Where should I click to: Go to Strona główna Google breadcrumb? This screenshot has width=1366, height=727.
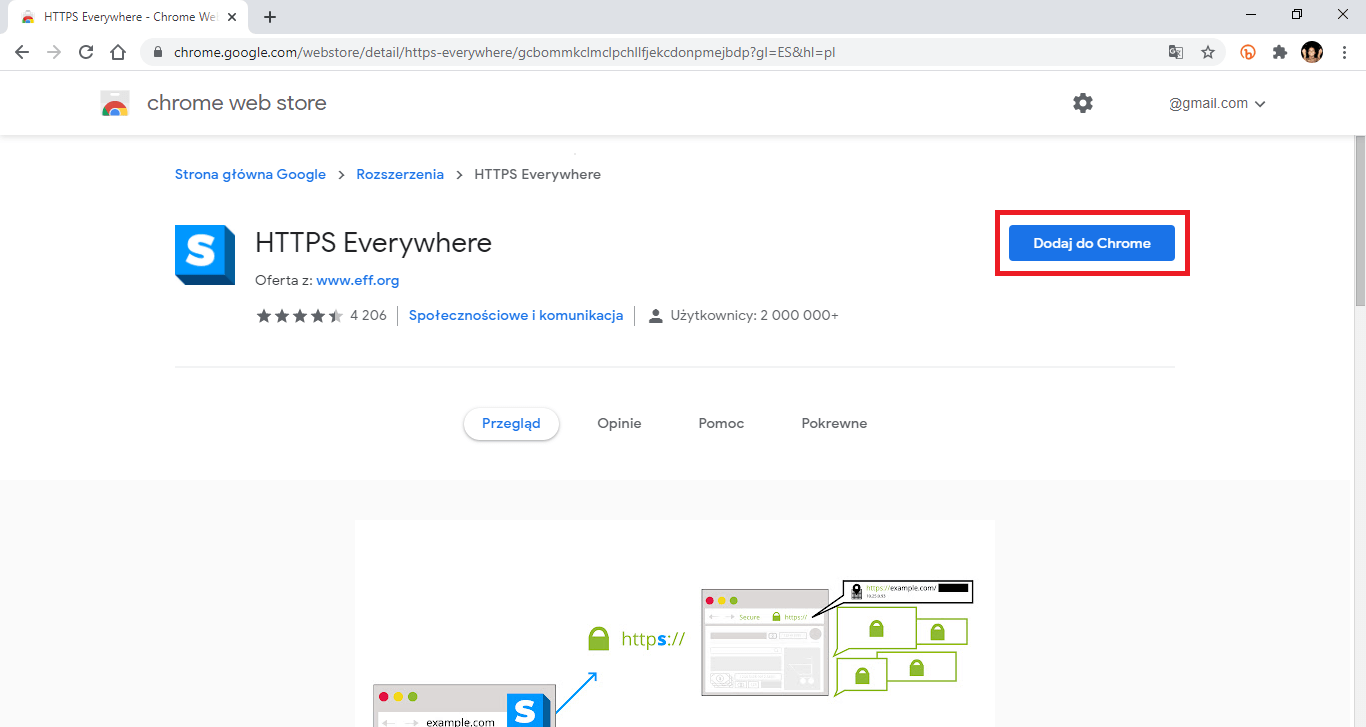click(x=250, y=174)
